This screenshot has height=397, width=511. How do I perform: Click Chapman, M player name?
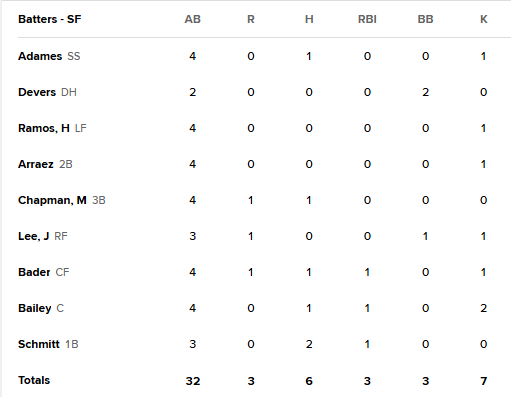pos(52,200)
